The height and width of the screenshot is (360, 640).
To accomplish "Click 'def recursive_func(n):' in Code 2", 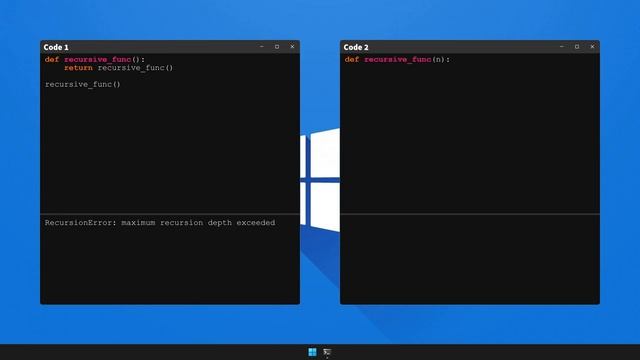I will coord(397,60).
